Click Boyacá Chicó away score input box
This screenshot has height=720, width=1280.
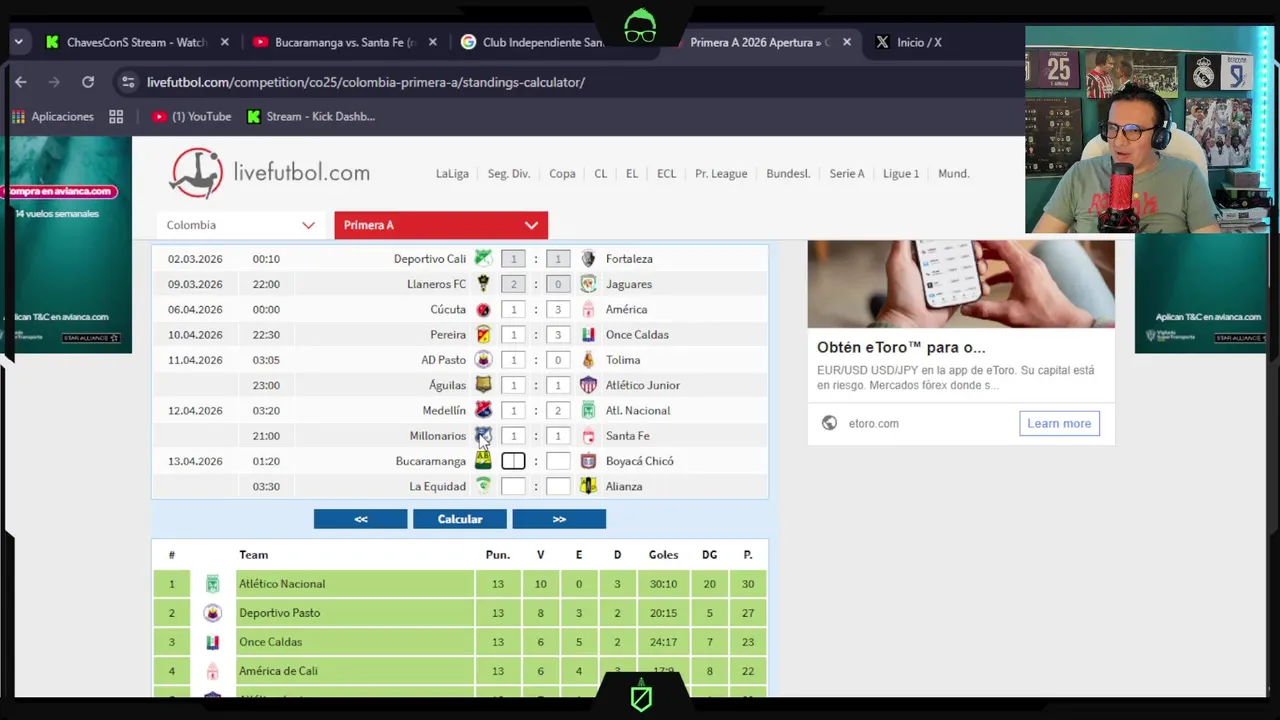click(558, 461)
